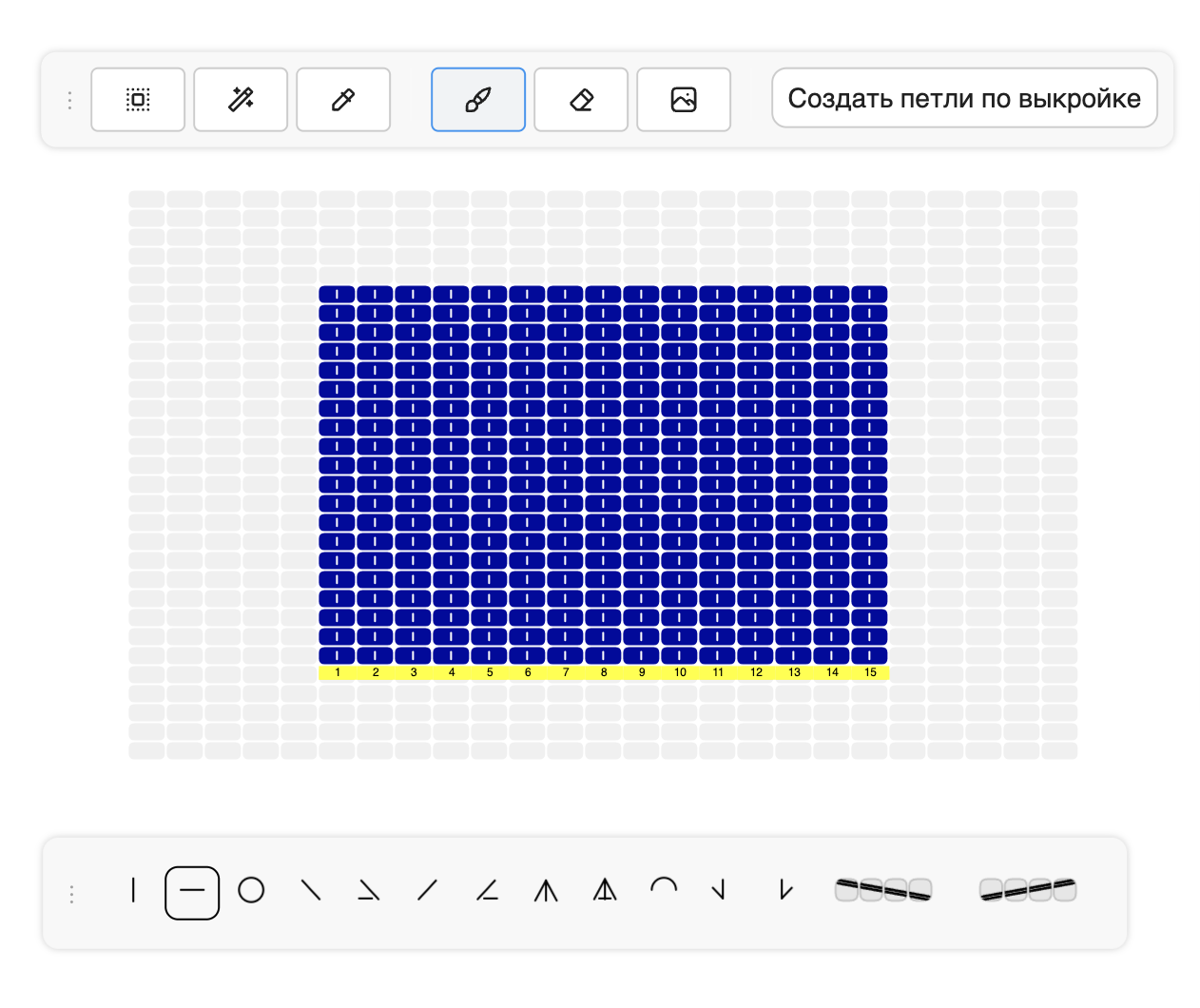Select the marquee selection tool
Viewport: 1200px width, 1008px height.
(138, 99)
